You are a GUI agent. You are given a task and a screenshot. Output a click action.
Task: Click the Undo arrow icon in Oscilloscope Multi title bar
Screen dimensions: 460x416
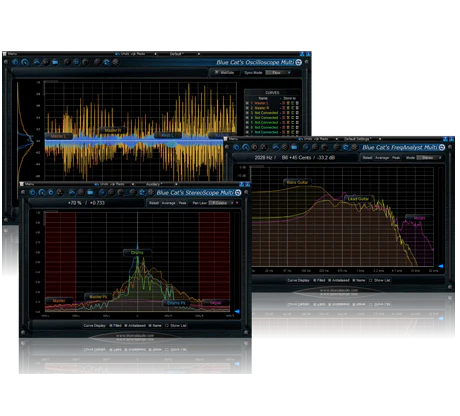coord(117,54)
